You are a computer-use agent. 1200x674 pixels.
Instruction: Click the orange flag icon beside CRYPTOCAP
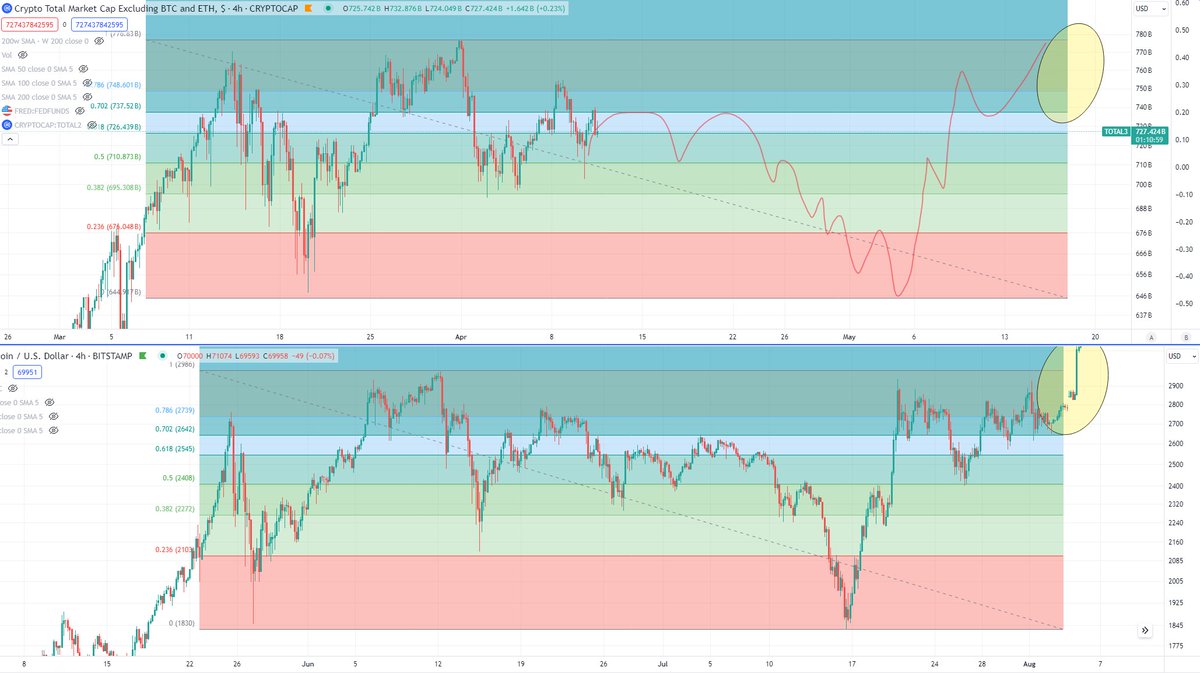click(309, 8)
